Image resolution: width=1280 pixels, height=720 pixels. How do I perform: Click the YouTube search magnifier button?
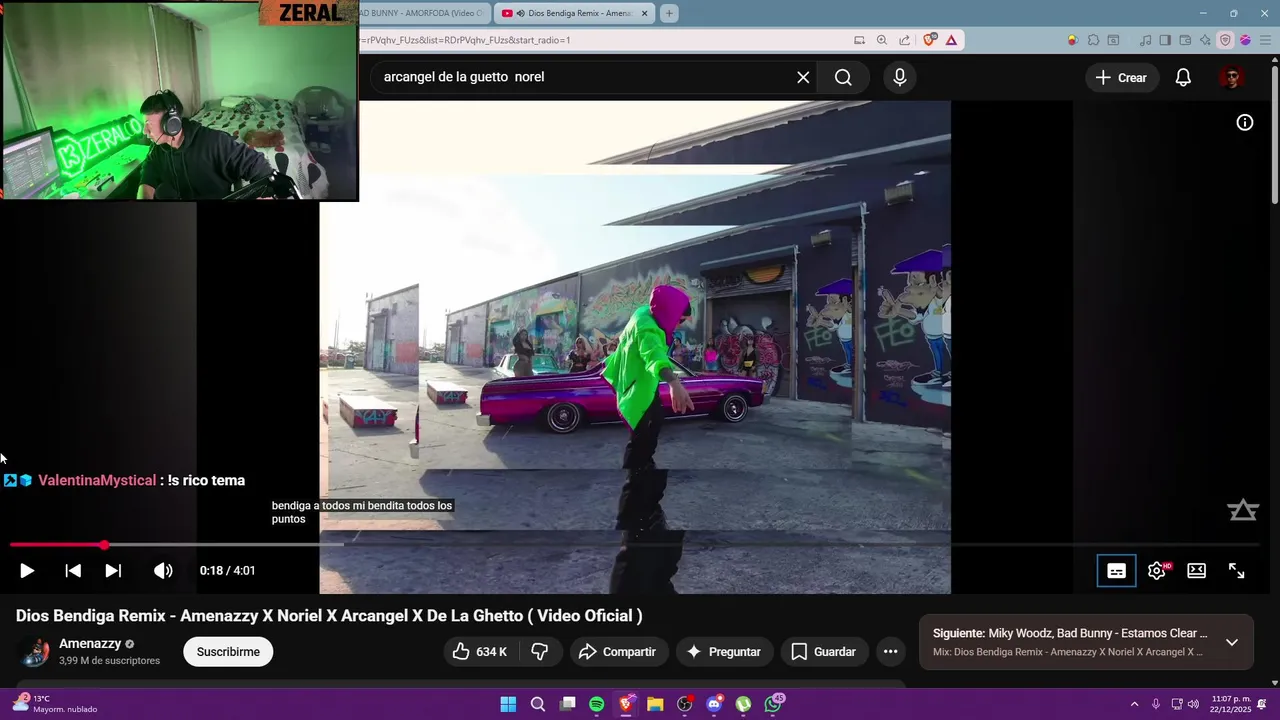point(843,77)
